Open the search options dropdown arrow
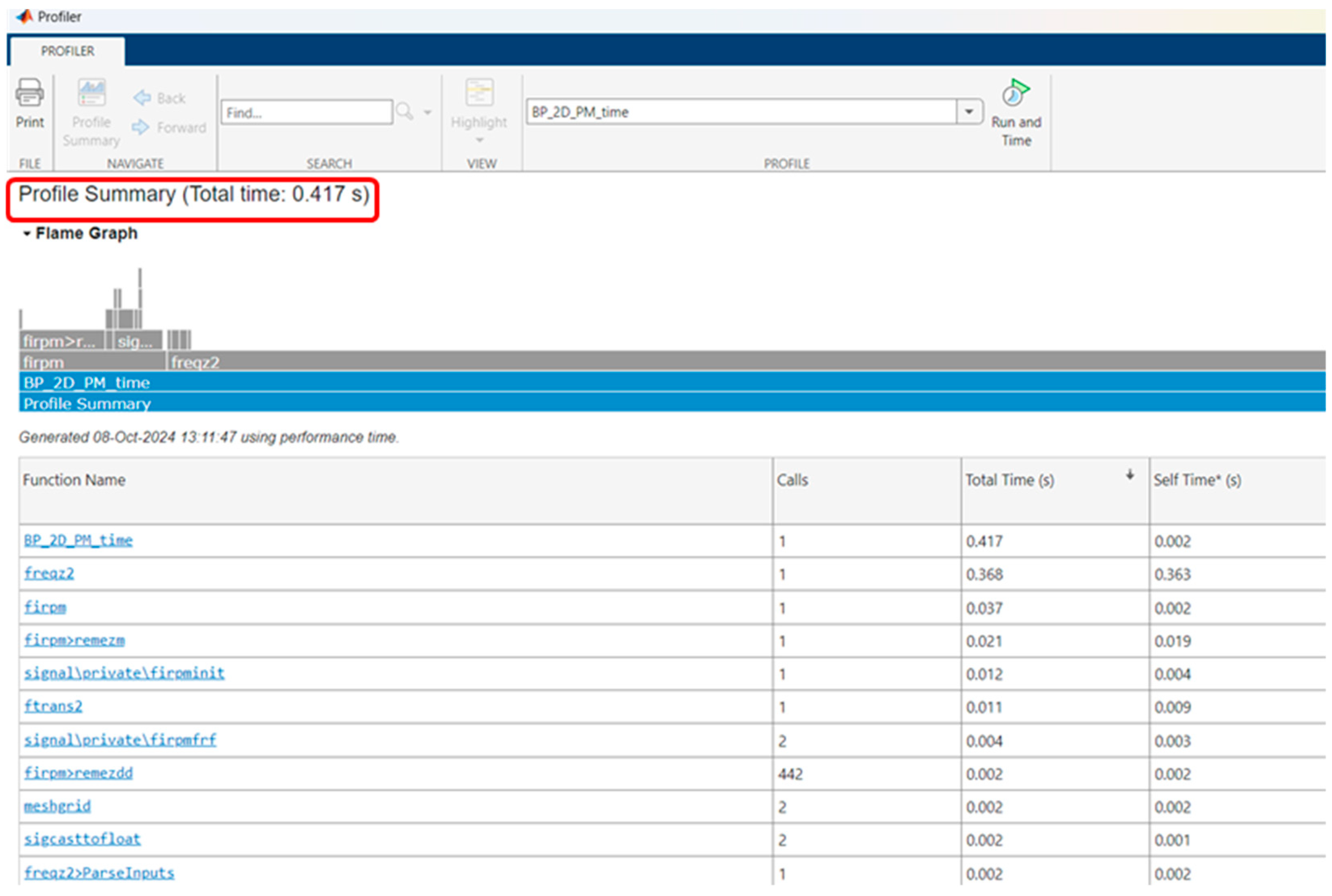 coord(427,112)
